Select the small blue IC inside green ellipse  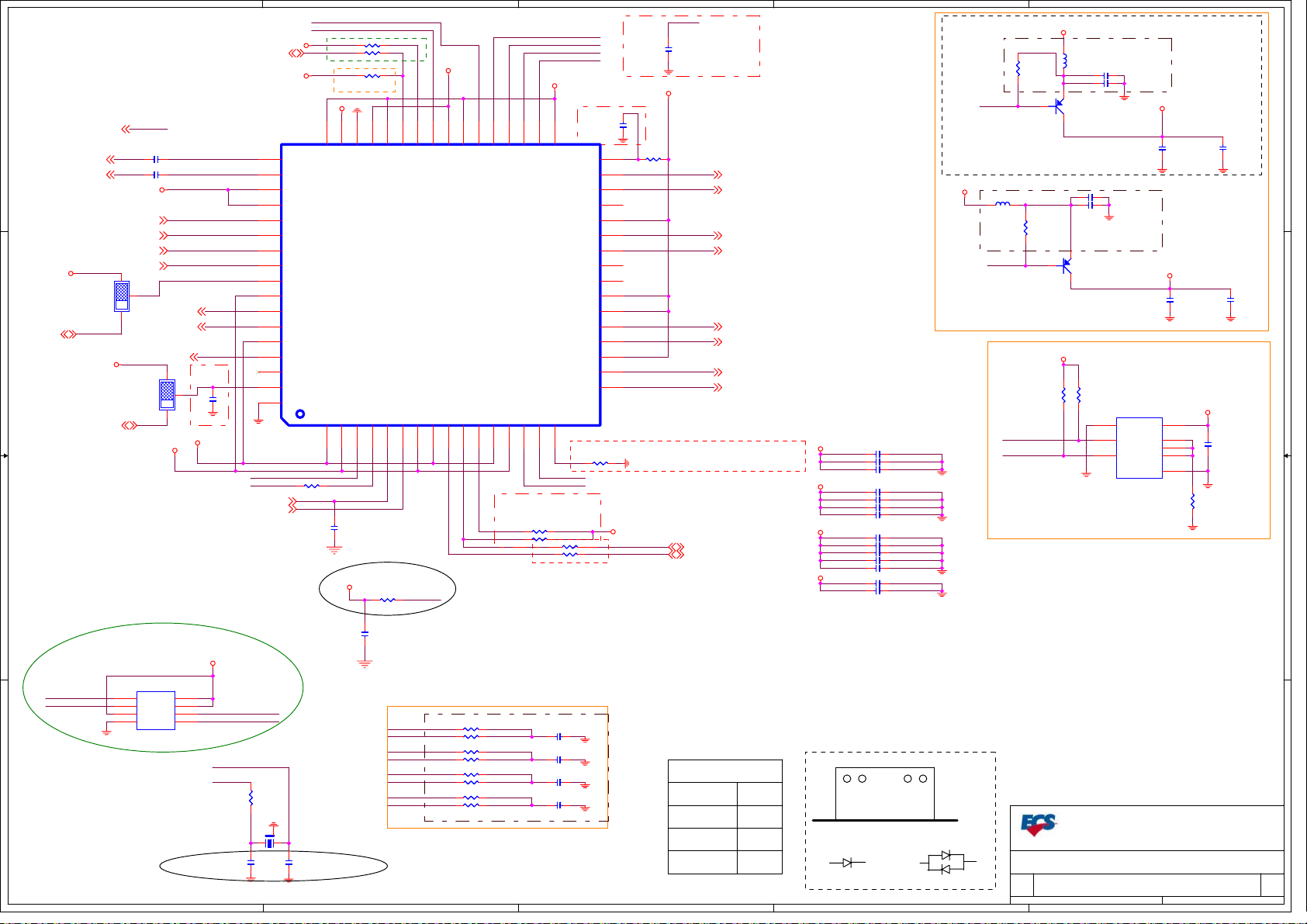pyautogui.click(x=156, y=710)
